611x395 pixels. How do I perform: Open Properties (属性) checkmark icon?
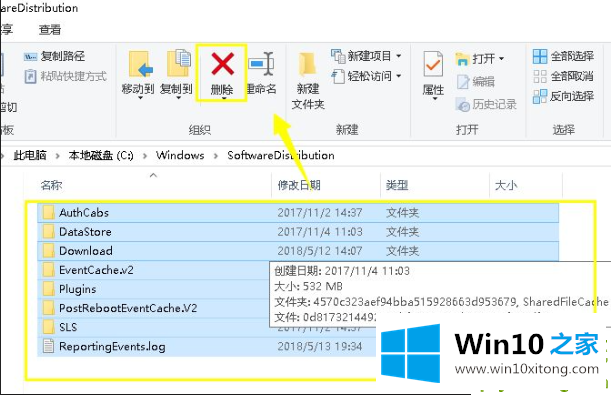coord(433,64)
